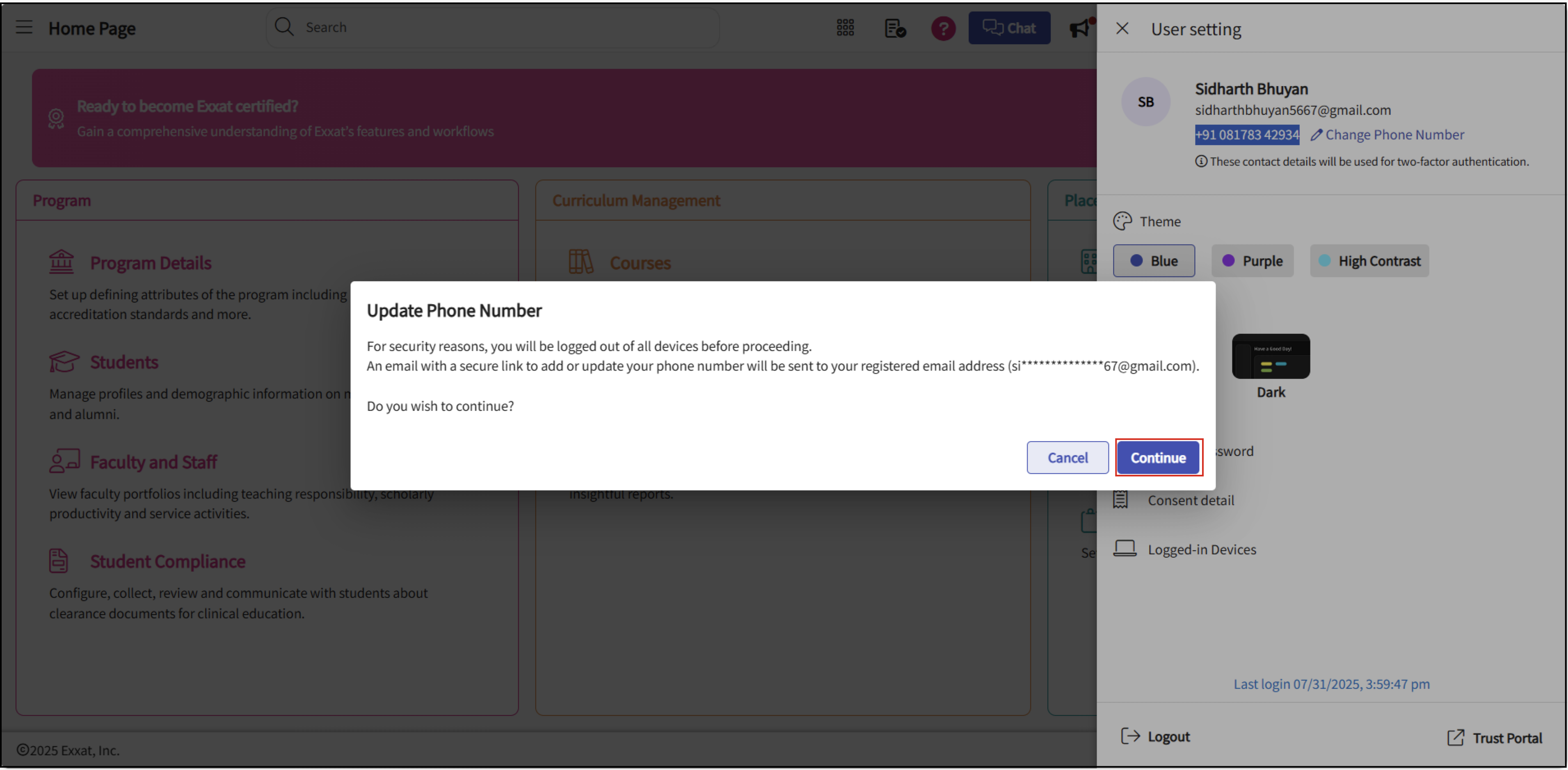Click Continue in Update Phone Number dialog
Image resolution: width=1568 pixels, height=770 pixels.
[x=1158, y=458]
